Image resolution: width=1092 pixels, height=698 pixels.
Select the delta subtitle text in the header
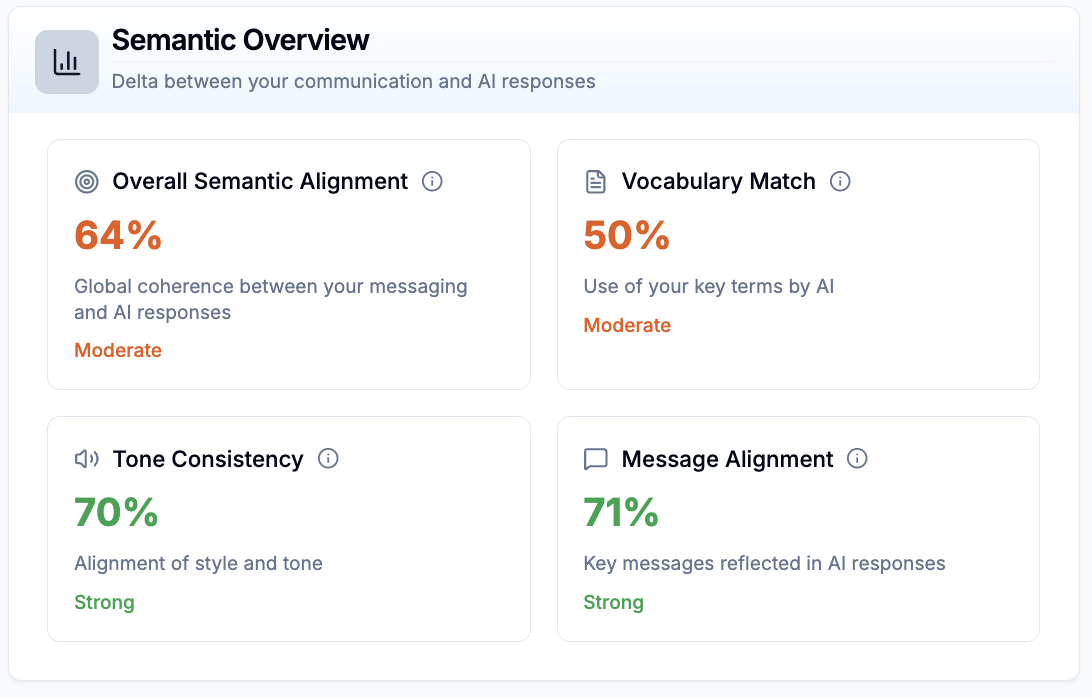[355, 81]
